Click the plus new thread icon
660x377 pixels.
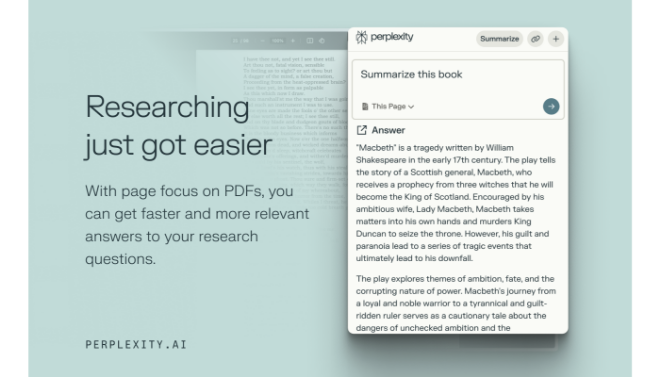(556, 39)
